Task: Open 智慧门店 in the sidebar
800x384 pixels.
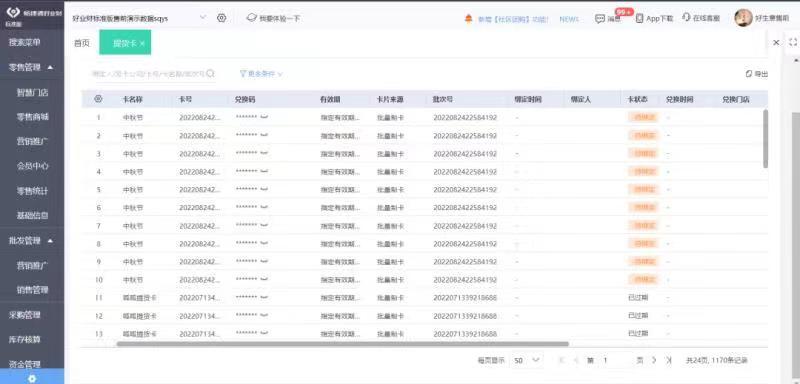Action: click(x=32, y=92)
